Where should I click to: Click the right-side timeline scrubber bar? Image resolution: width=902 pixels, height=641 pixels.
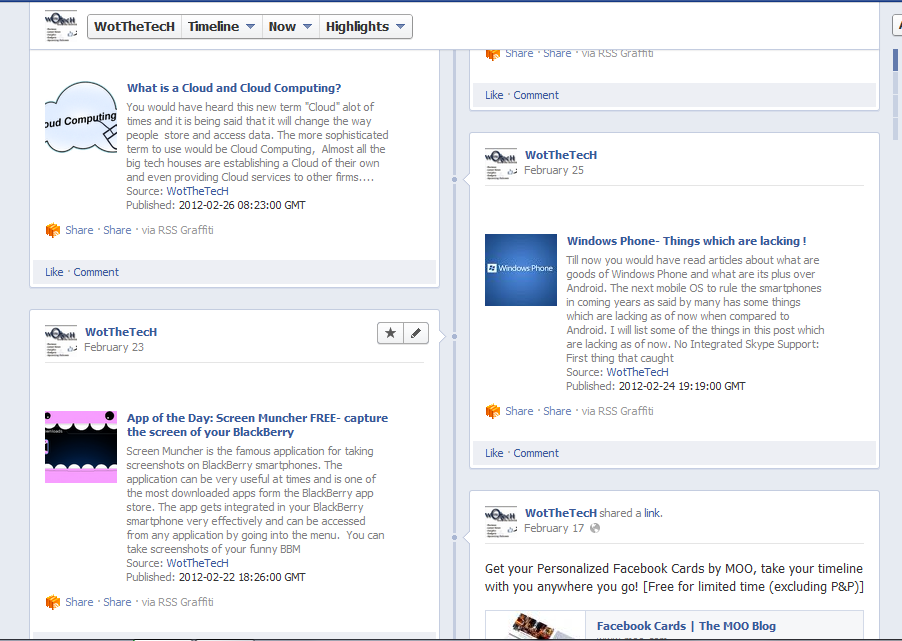pos(895,94)
